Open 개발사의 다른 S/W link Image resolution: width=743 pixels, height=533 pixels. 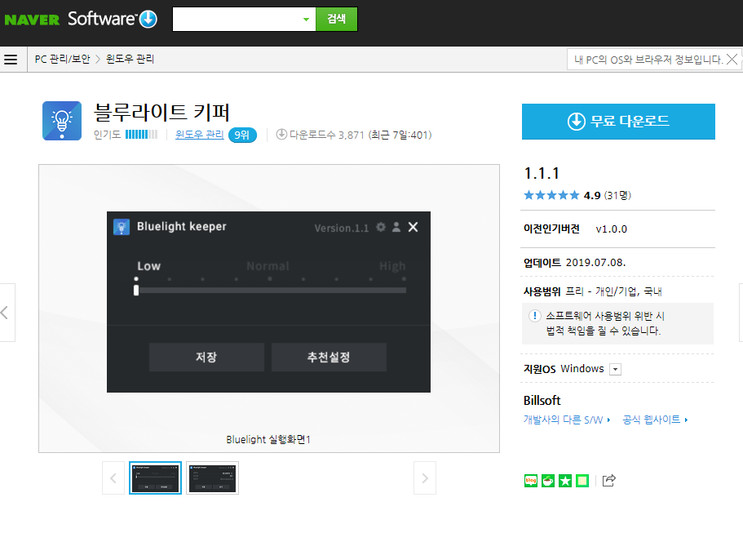tap(567, 420)
